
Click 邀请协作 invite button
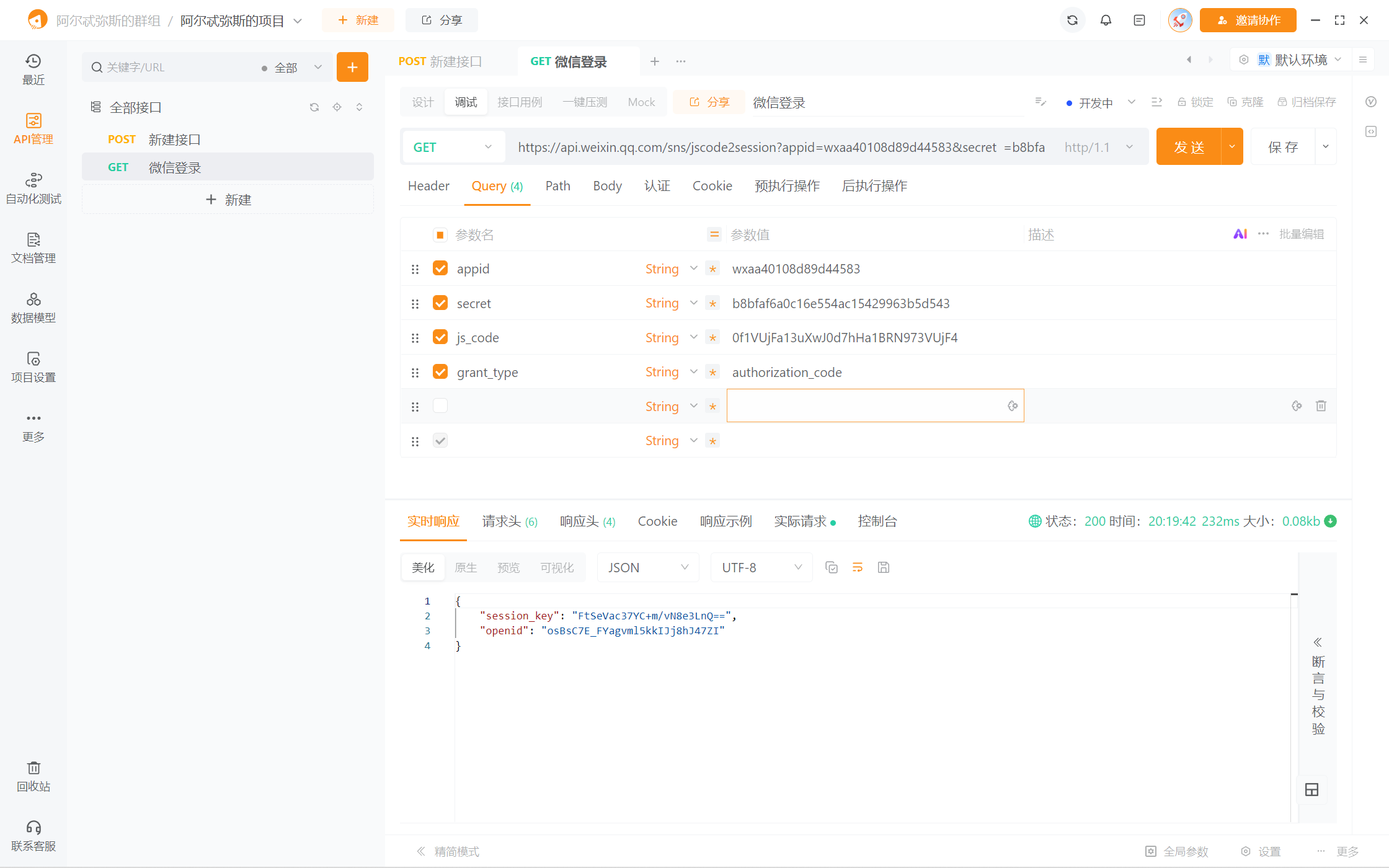[1248, 20]
